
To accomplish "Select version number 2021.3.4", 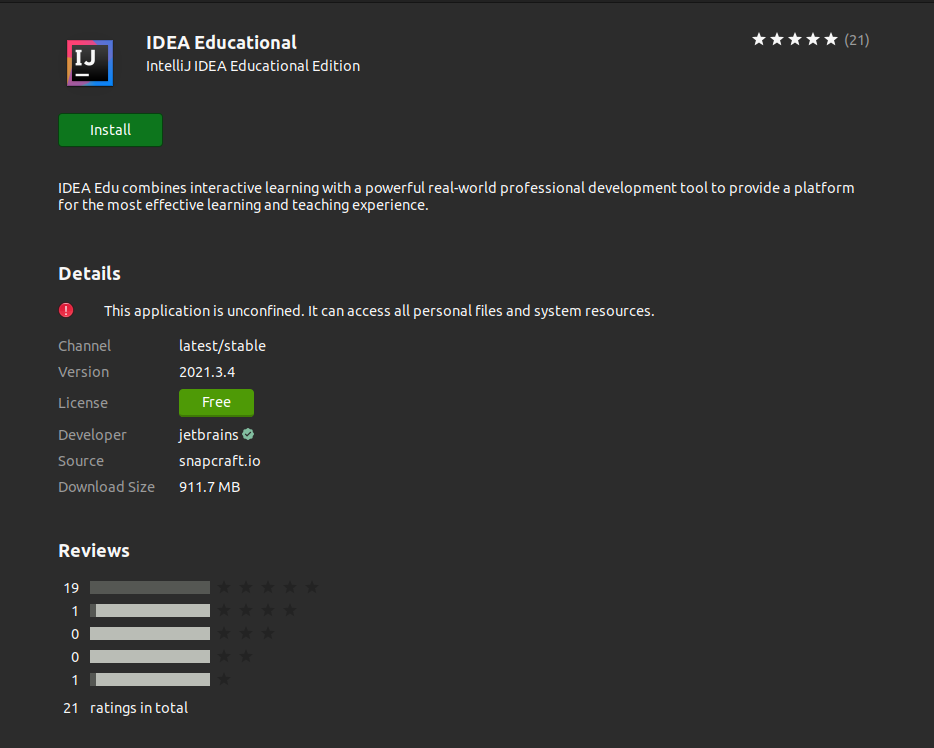I will [207, 372].
